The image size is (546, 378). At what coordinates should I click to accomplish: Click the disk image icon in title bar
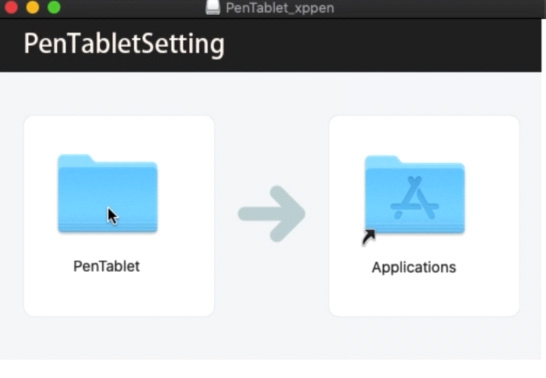213,7
